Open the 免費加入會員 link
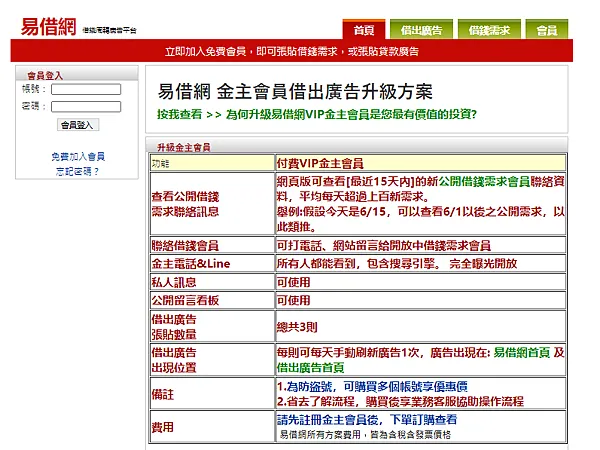The height and width of the screenshot is (450, 600). 78,157
